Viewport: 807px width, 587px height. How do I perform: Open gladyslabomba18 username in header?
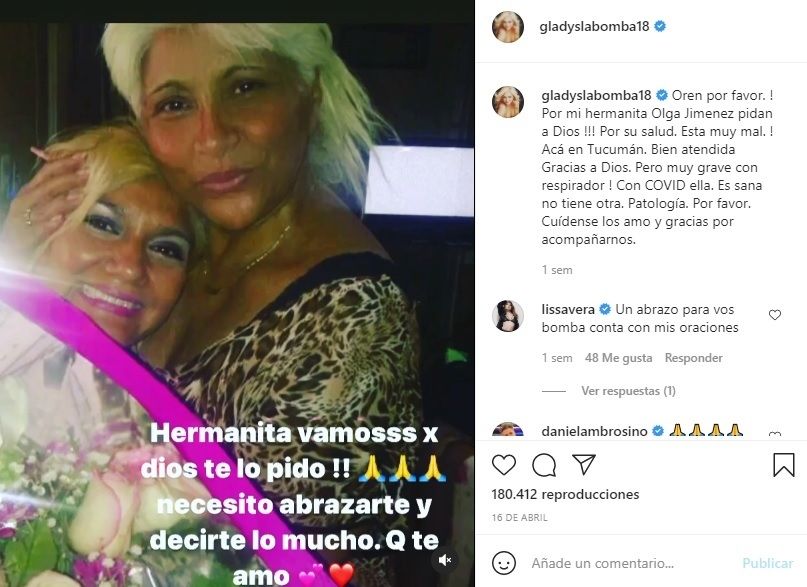coord(594,26)
